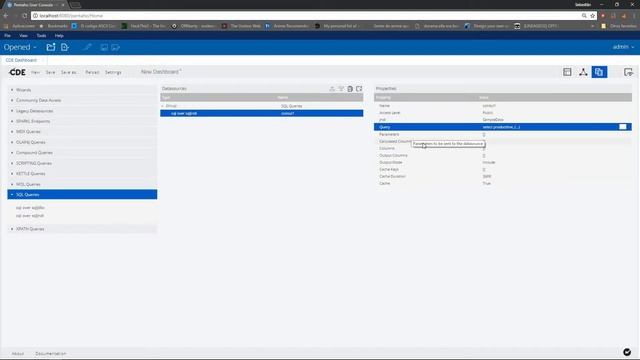
Task: Select the CDE Dashboard tab
Action: 21,60
